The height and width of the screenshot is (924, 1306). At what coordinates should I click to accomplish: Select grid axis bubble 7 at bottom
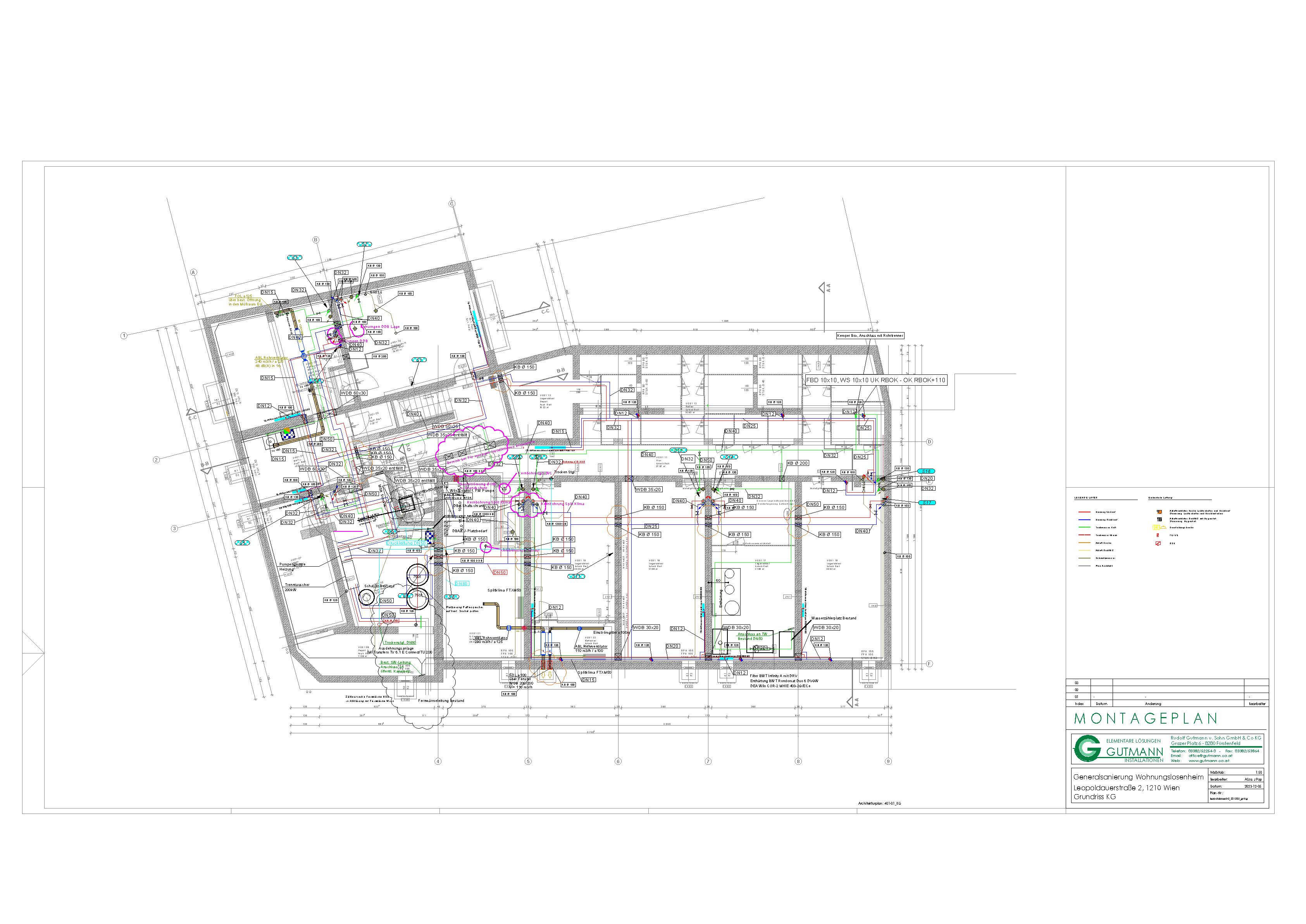coord(708,761)
